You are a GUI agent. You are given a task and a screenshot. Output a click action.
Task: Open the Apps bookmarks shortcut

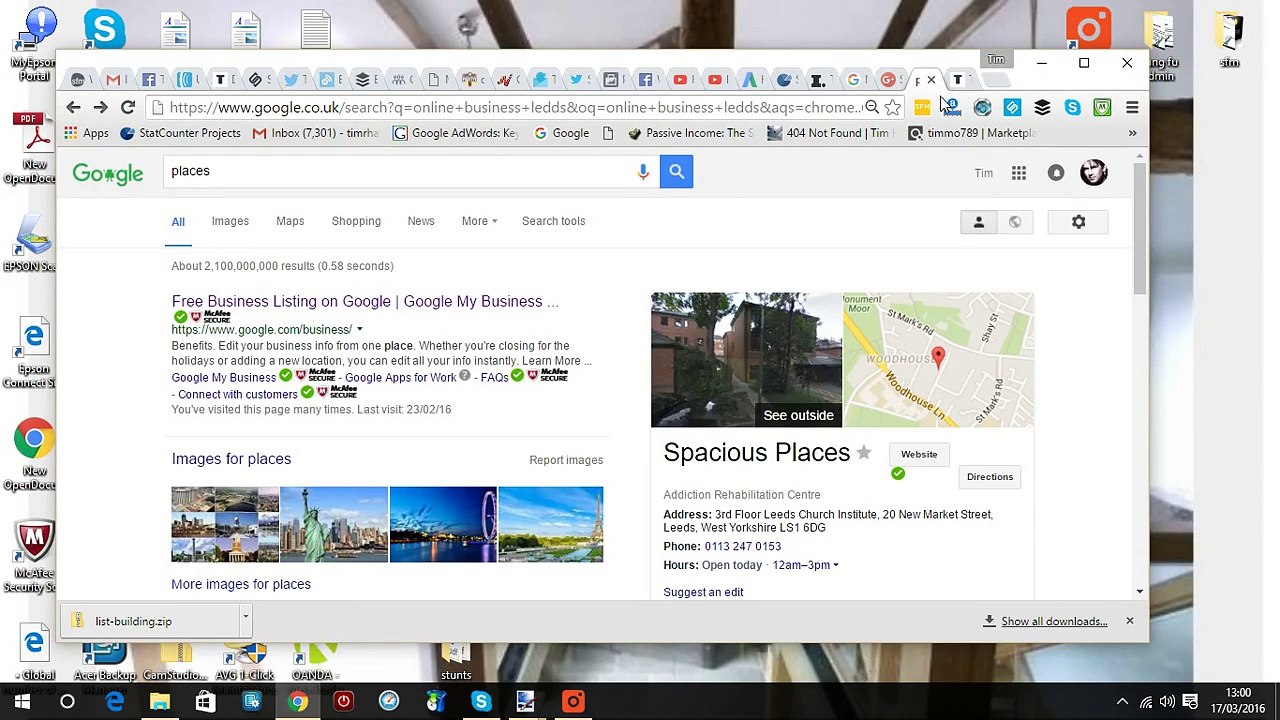[86, 133]
